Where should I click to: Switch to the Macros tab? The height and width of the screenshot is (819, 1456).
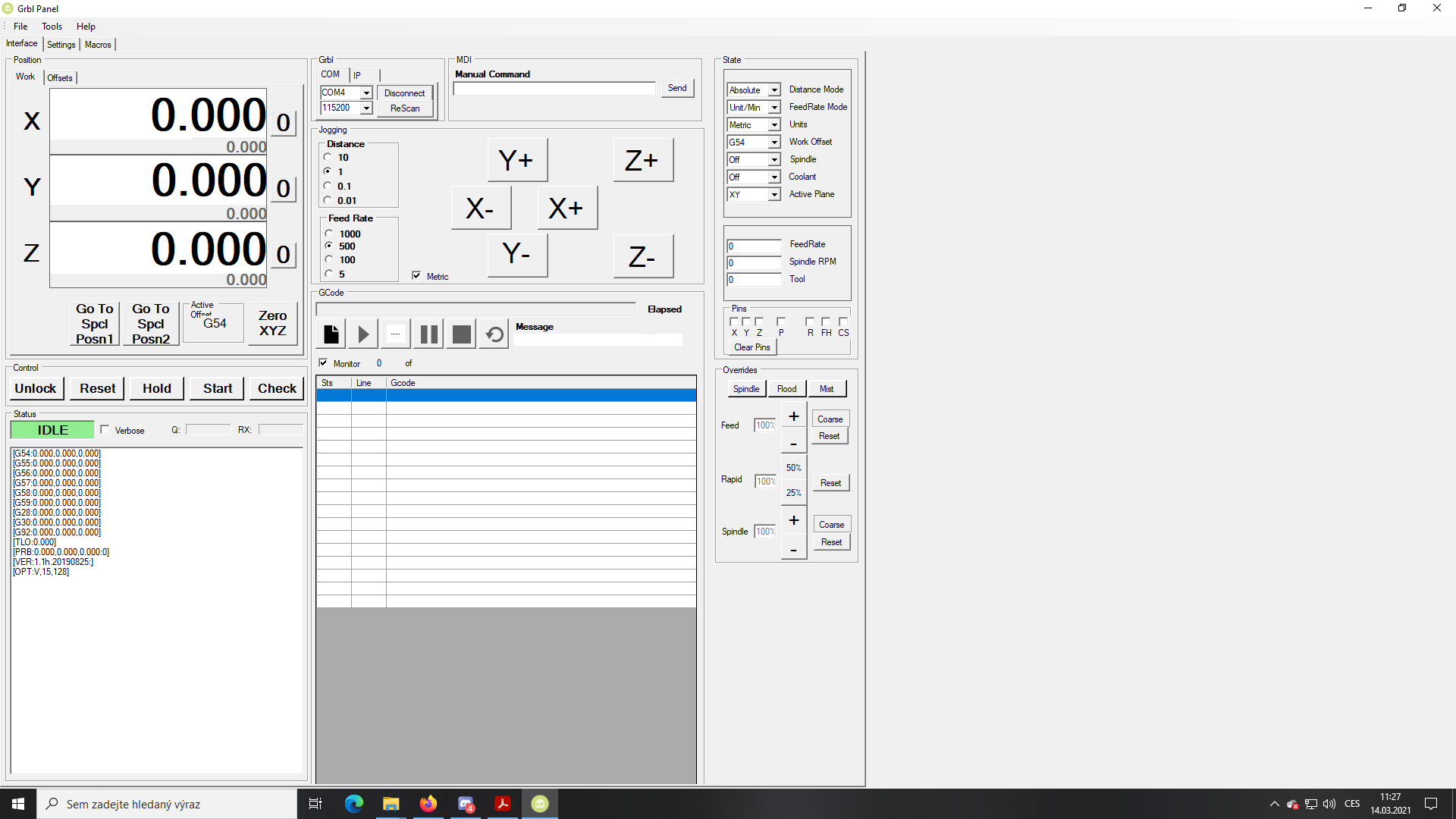(98, 45)
